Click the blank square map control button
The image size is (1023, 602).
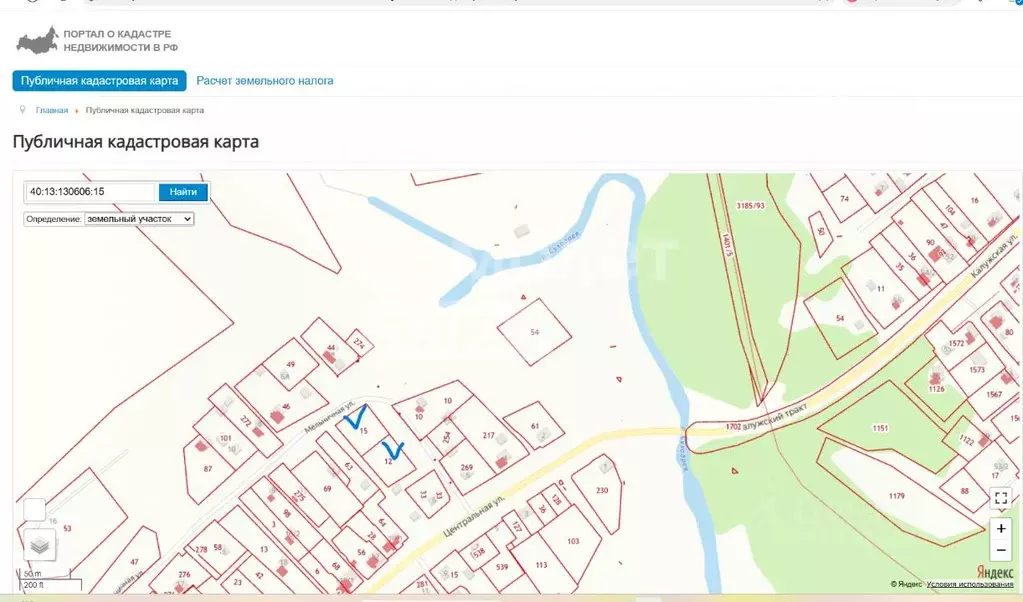point(34,509)
